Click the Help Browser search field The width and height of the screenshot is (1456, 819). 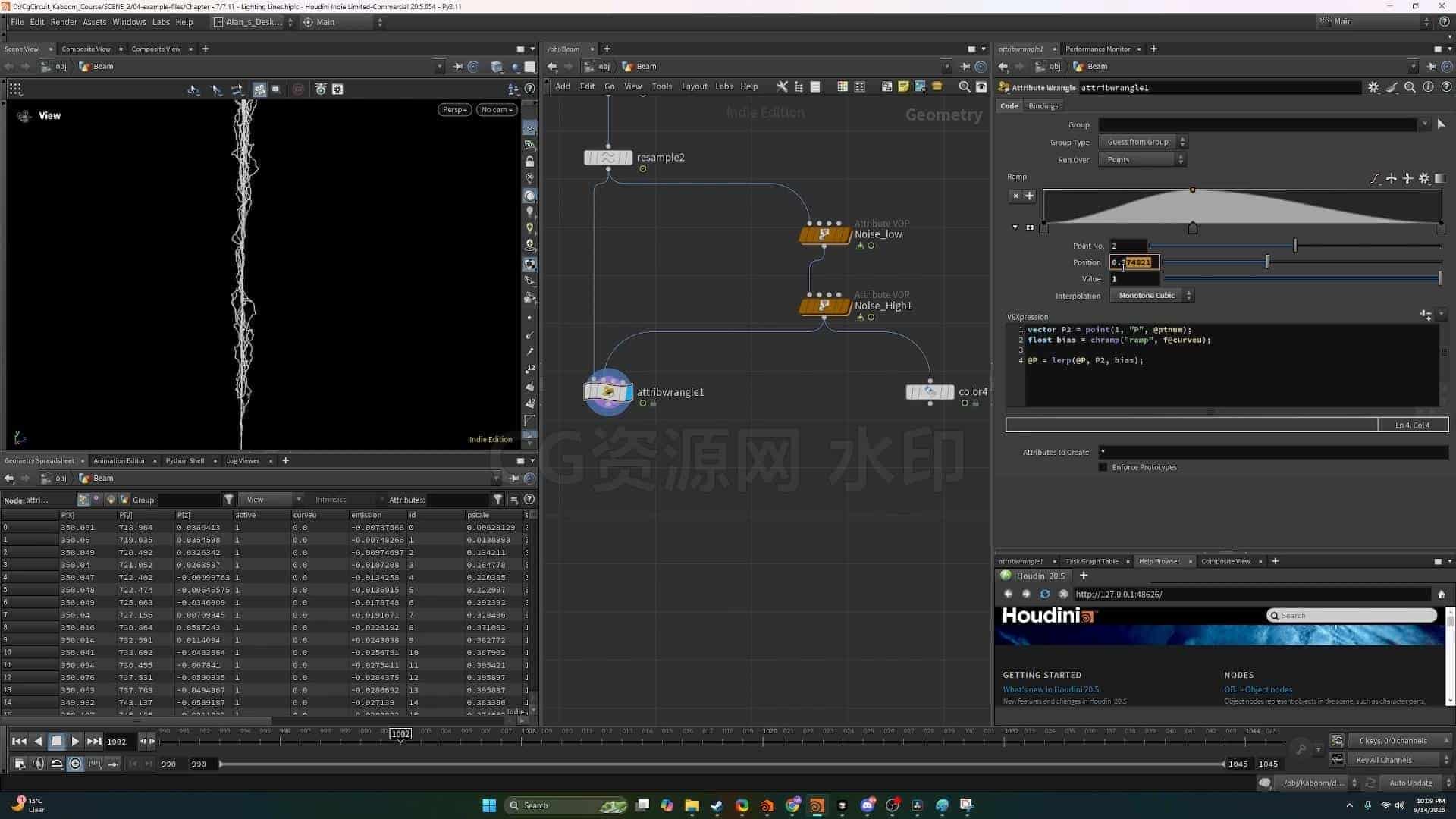tap(1352, 616)
